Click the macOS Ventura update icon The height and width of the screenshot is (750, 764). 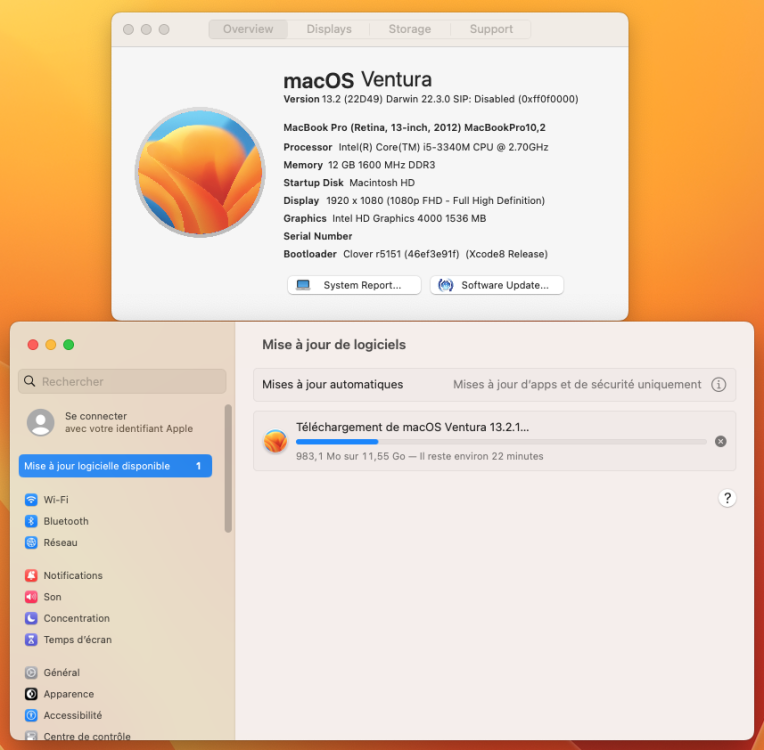click(x=275, y=441)
